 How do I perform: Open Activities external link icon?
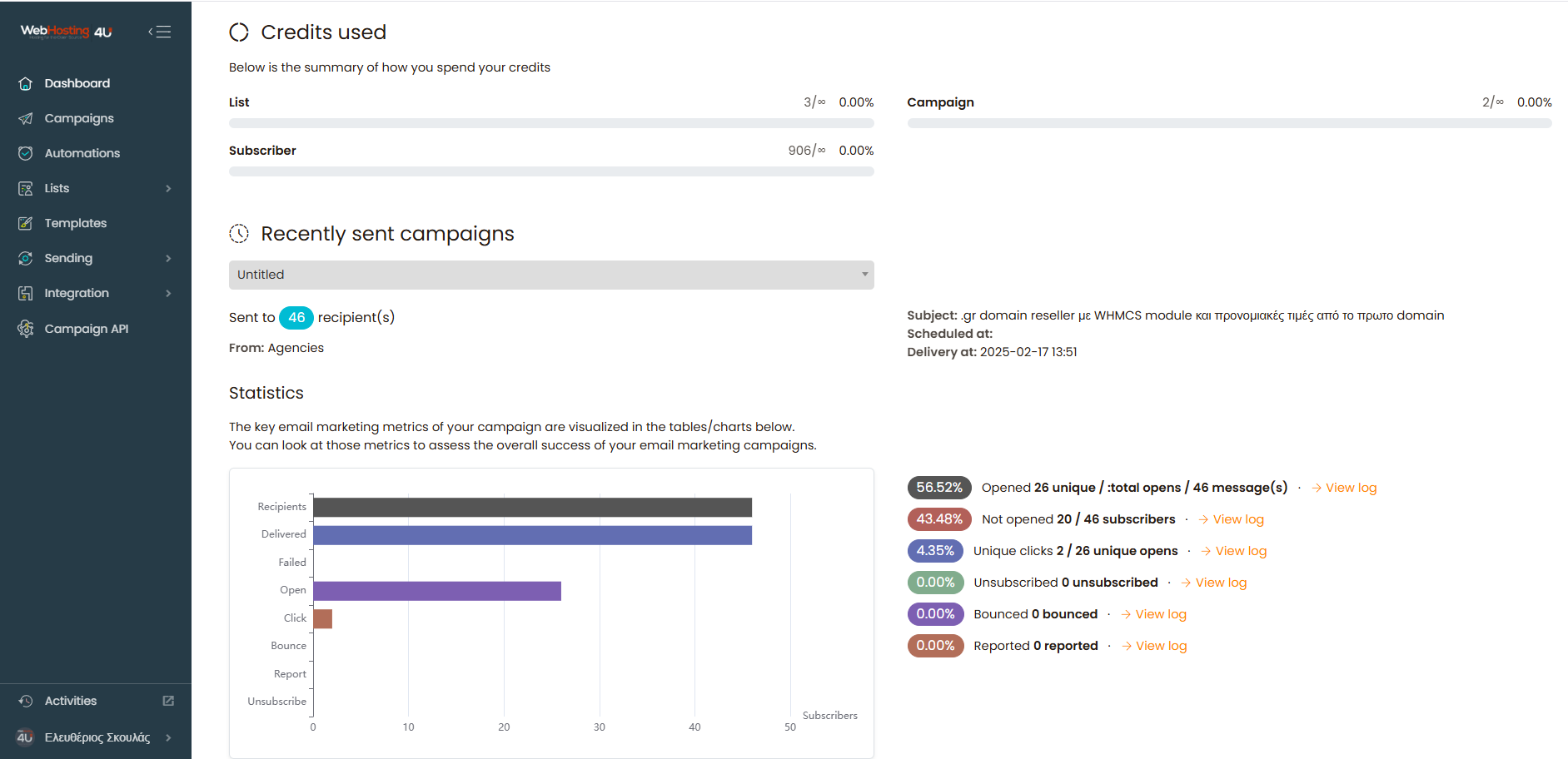tap(168, 701)
